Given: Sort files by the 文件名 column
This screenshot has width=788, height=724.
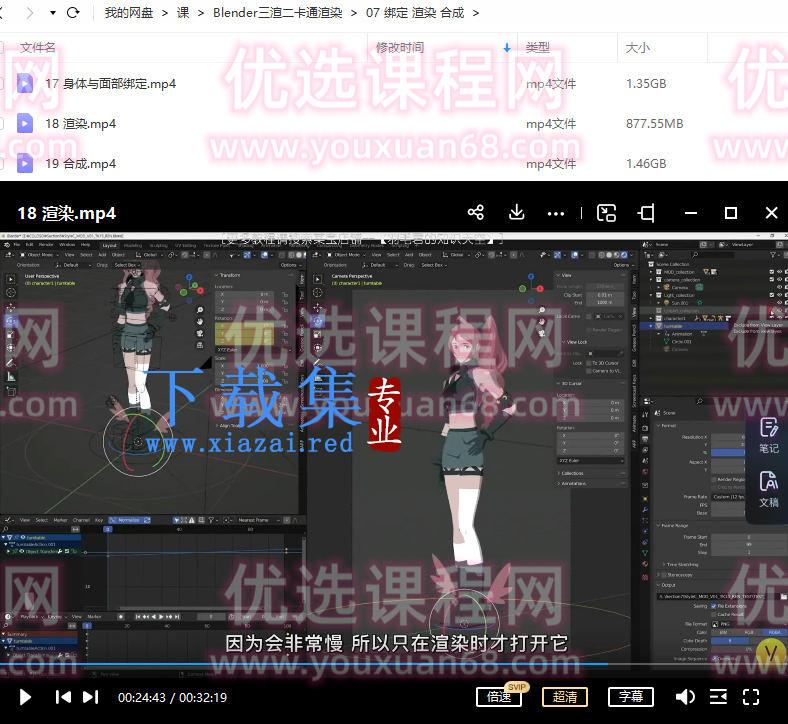Looking at the screenshot, I should point(38,48).
